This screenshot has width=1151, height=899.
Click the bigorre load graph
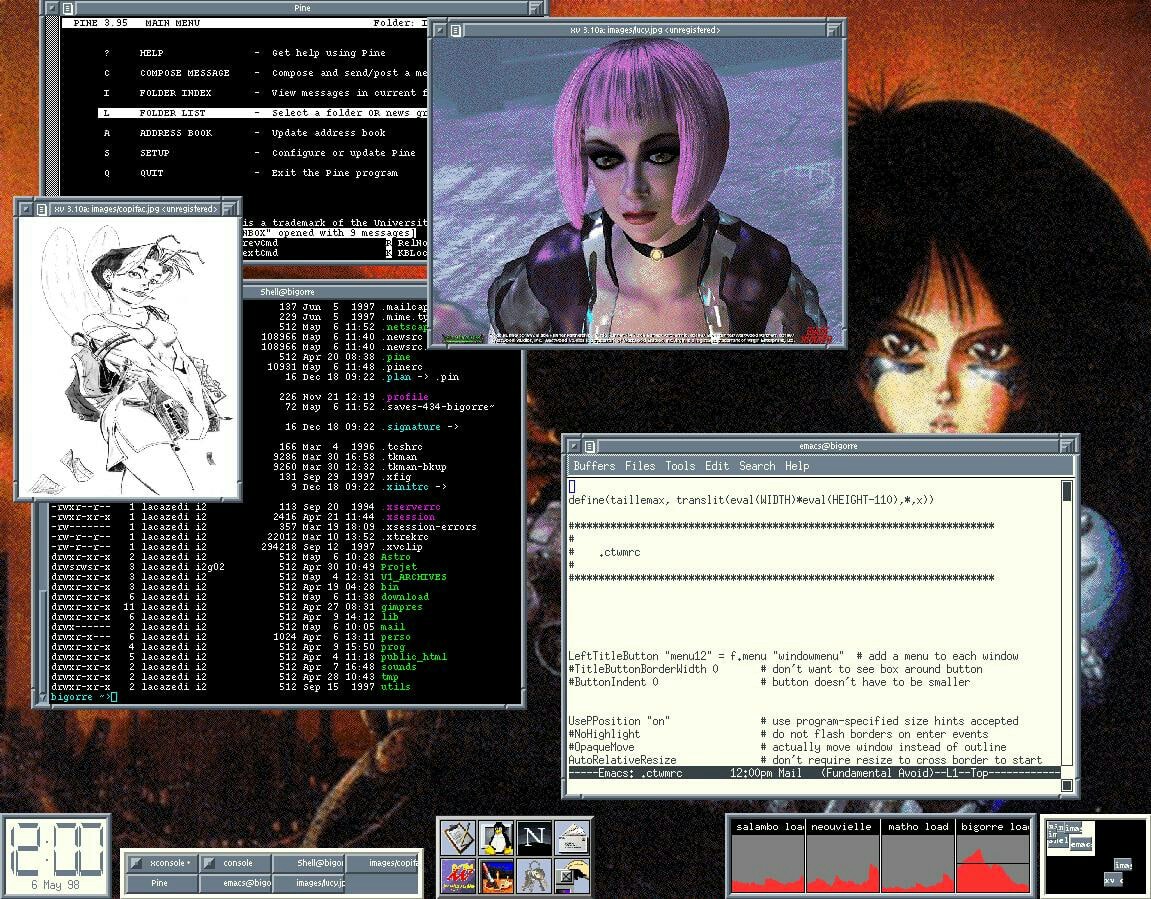(x=993, y=855)
